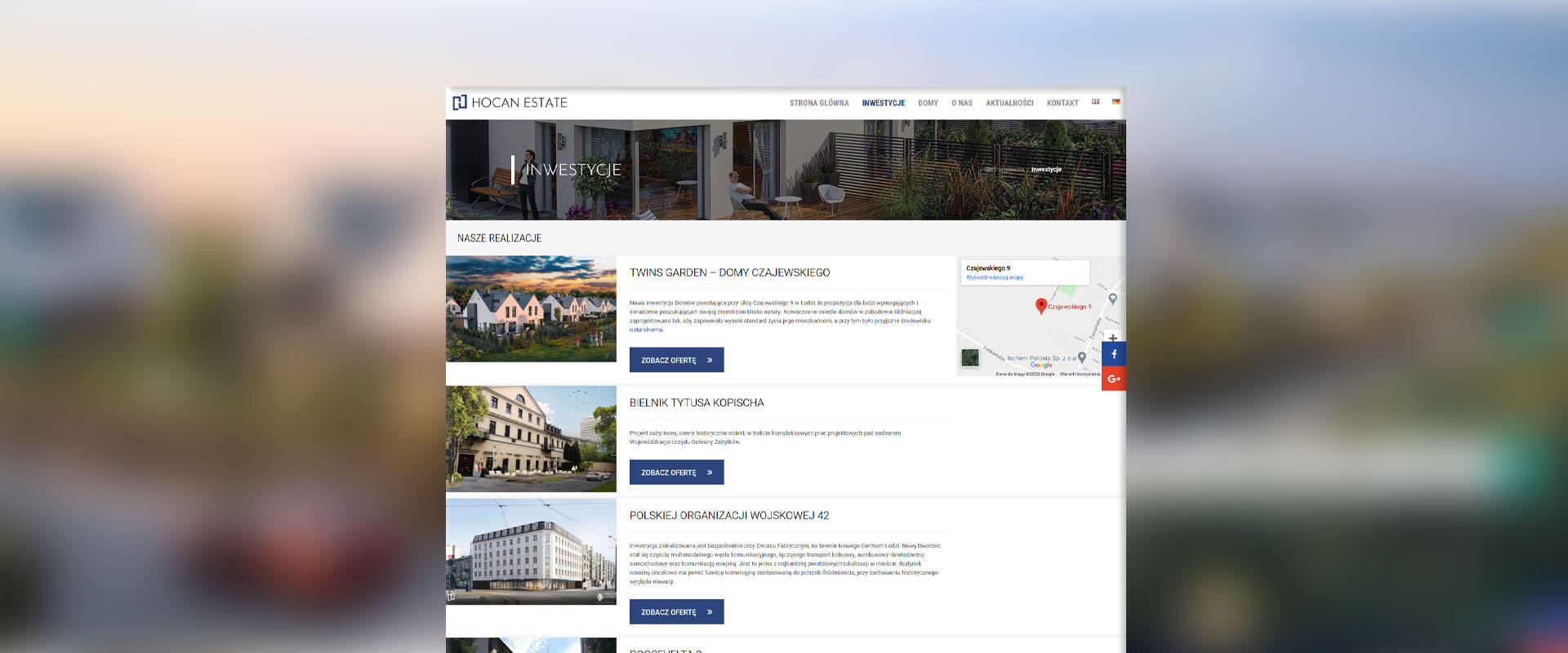Click the Inwestycje breadcrumb text
Image resolution: width=1568 pixels, height=653 pixels.
pos(1046,170)
